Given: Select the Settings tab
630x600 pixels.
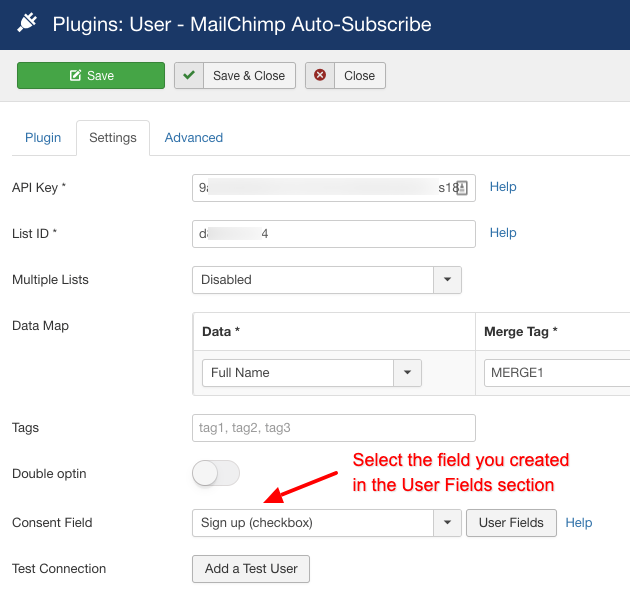Looking at the screenshot, I should pyautogui.click(x=113, y=138).
